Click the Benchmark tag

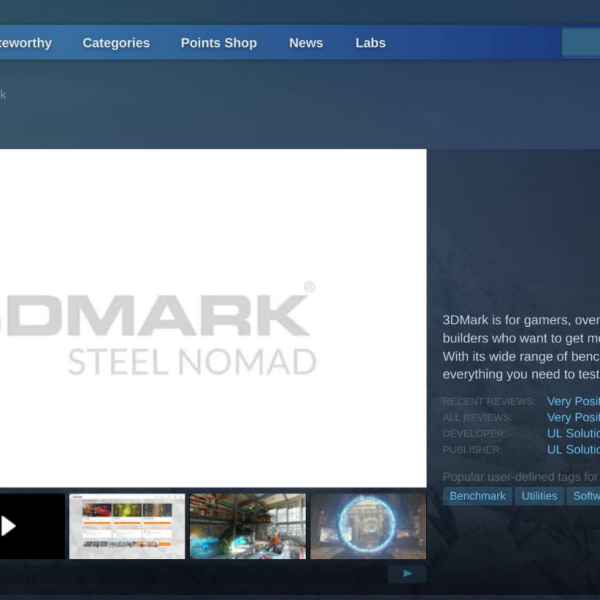click(477, 496)
